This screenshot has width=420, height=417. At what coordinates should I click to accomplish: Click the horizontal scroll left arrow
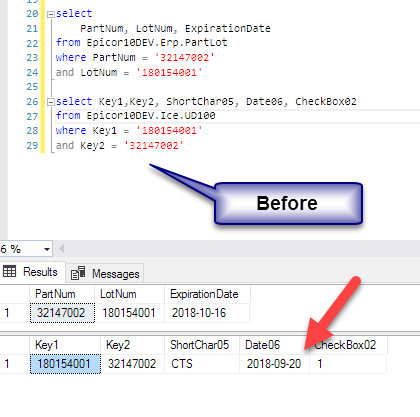pyautogui.click(x=61, y=249)
